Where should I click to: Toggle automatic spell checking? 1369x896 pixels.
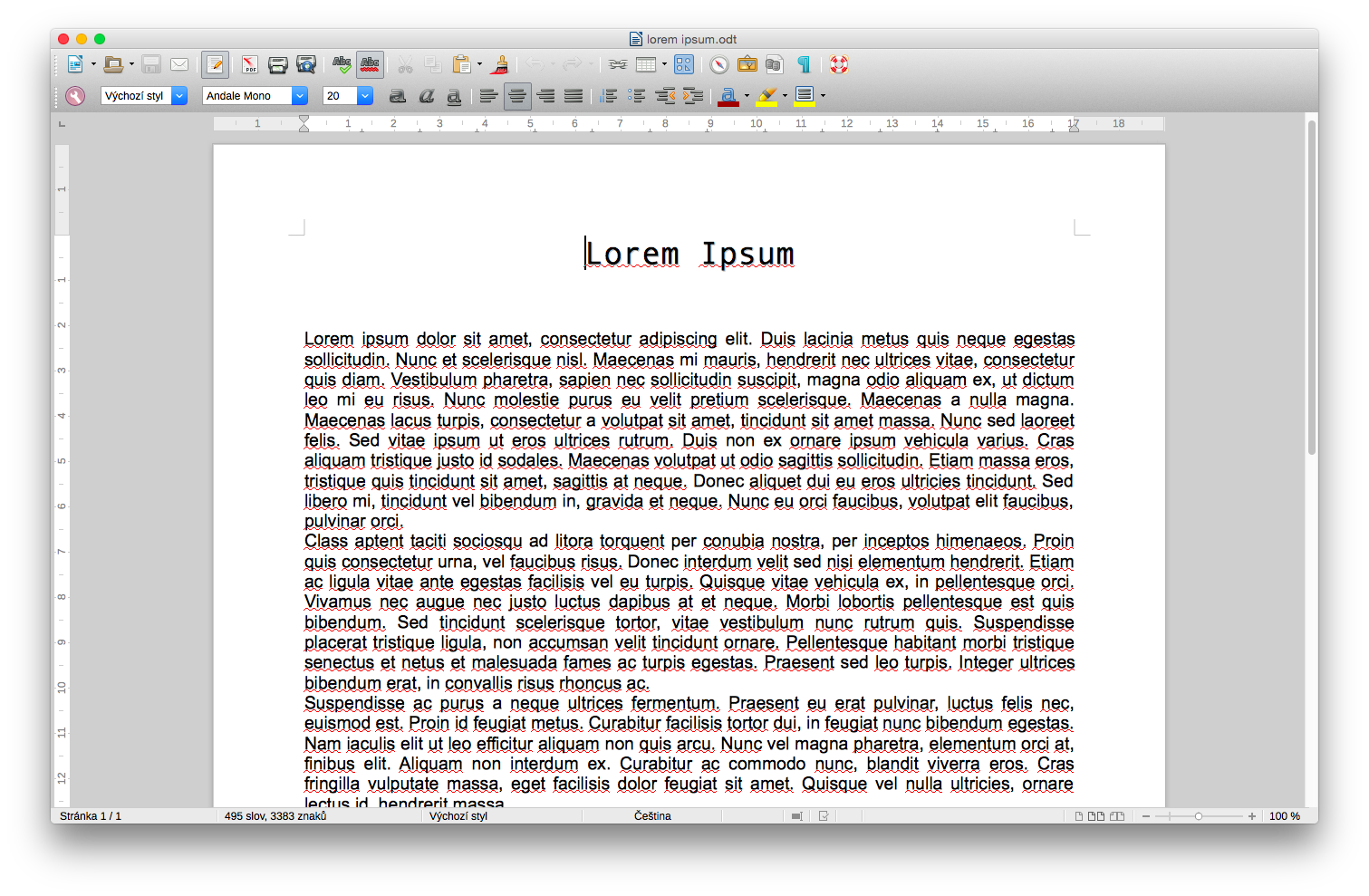coord(370,64)
